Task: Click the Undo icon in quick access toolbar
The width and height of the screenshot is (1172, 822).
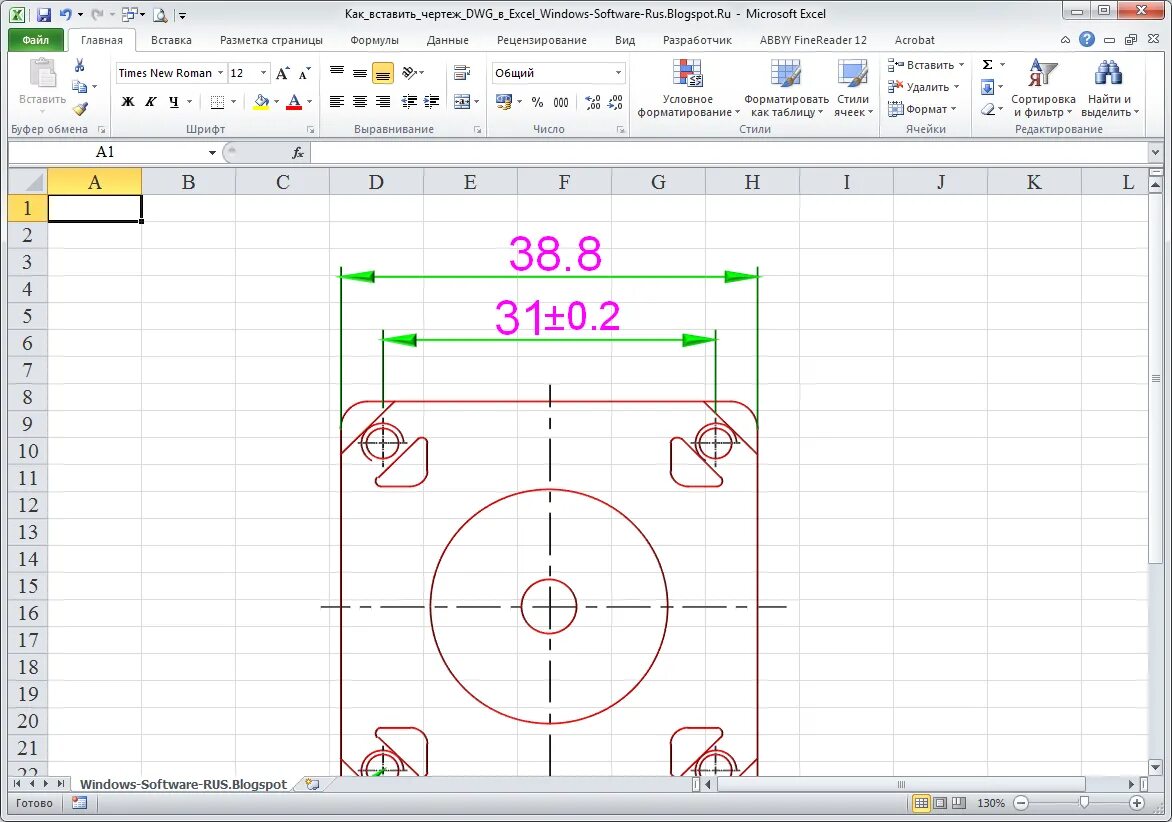Action: click(66, 14)
